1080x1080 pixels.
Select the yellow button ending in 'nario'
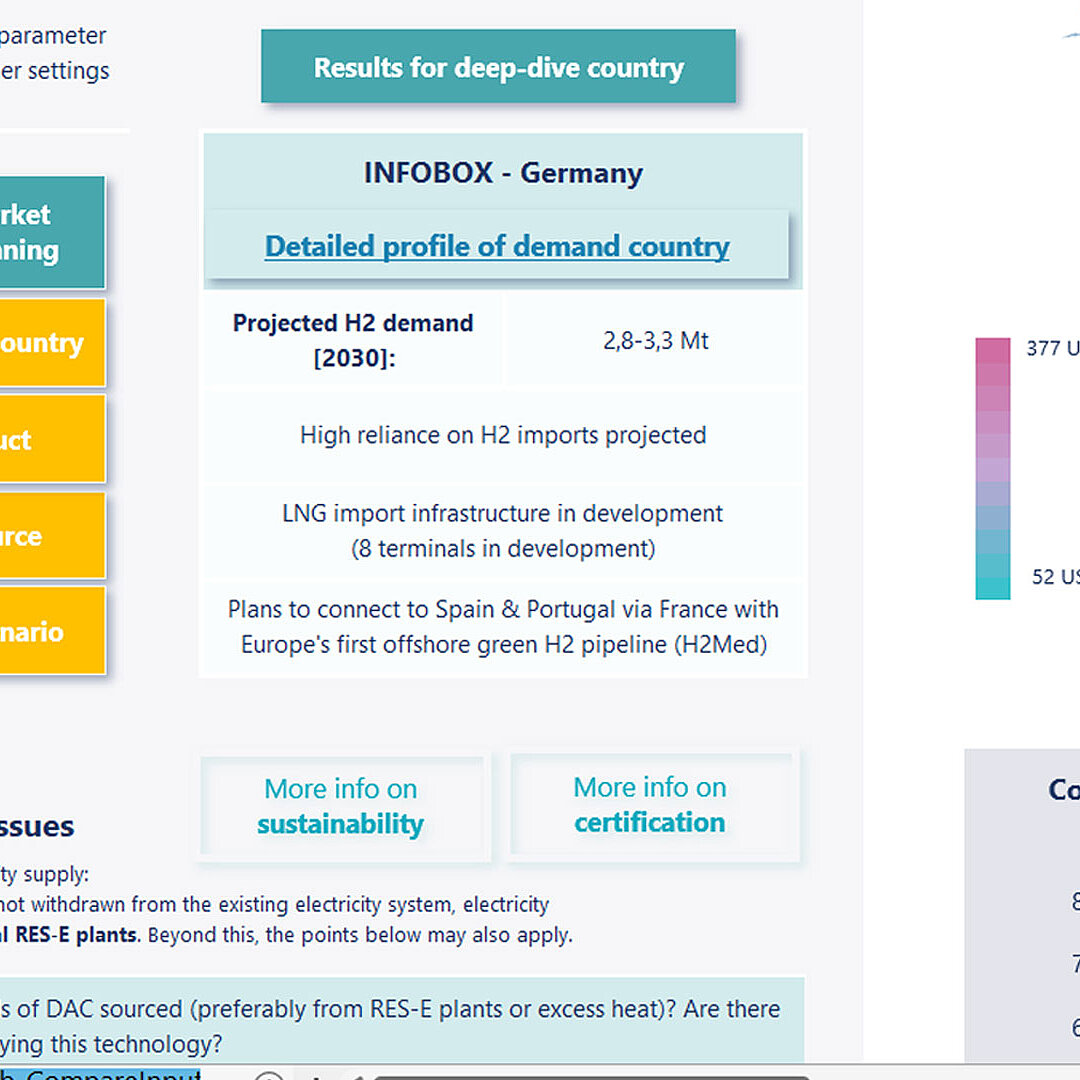click(x=52, y=630)
